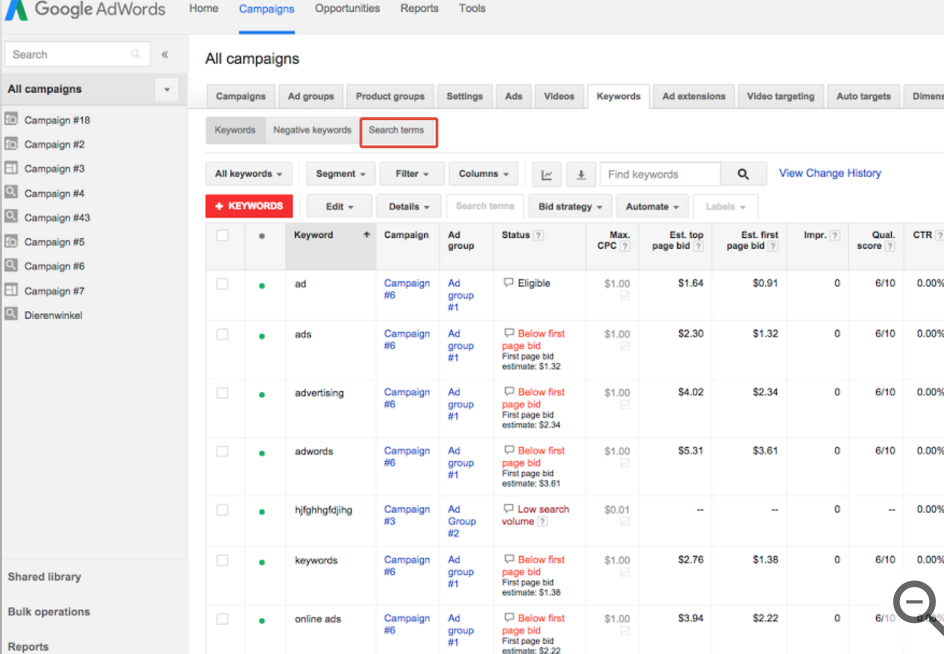The width and height of the screenshot is (944, 654).
Task: Open Campaign #6 link in the 'ad' row
Action: coord(406,289)
